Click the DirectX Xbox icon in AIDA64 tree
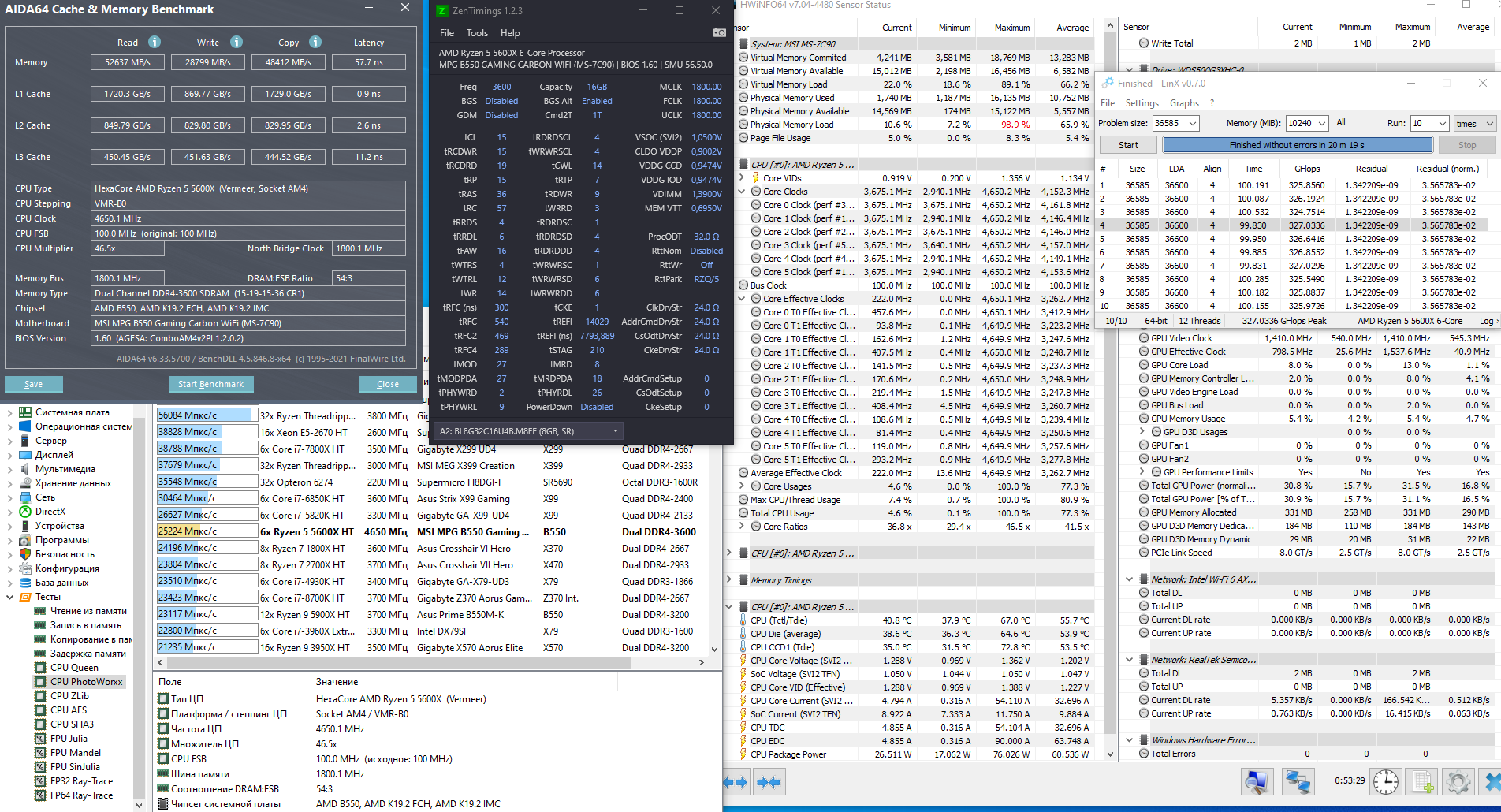Screen dimensions: 1501x812 tap(25, 512)
